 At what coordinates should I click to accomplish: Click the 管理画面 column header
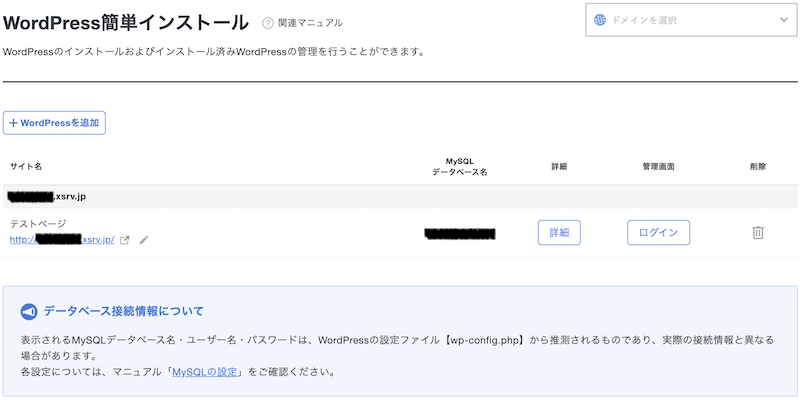pyautogui.click(x=659, y=167)
